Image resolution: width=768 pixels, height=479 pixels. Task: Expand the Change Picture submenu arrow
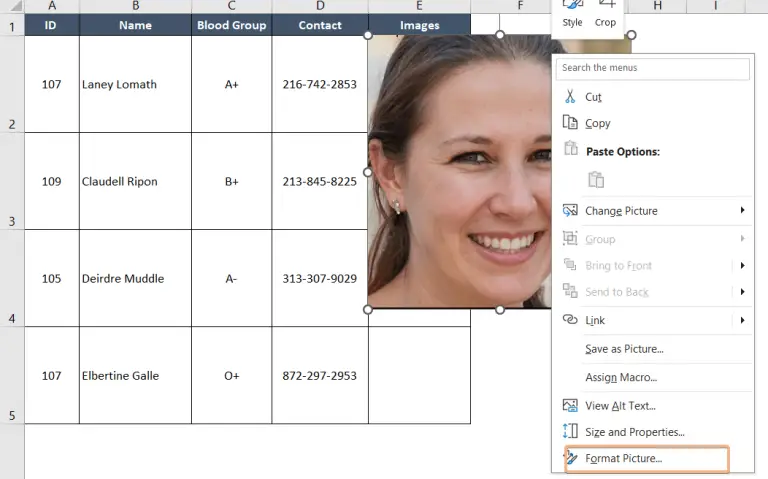coord(742,211)
